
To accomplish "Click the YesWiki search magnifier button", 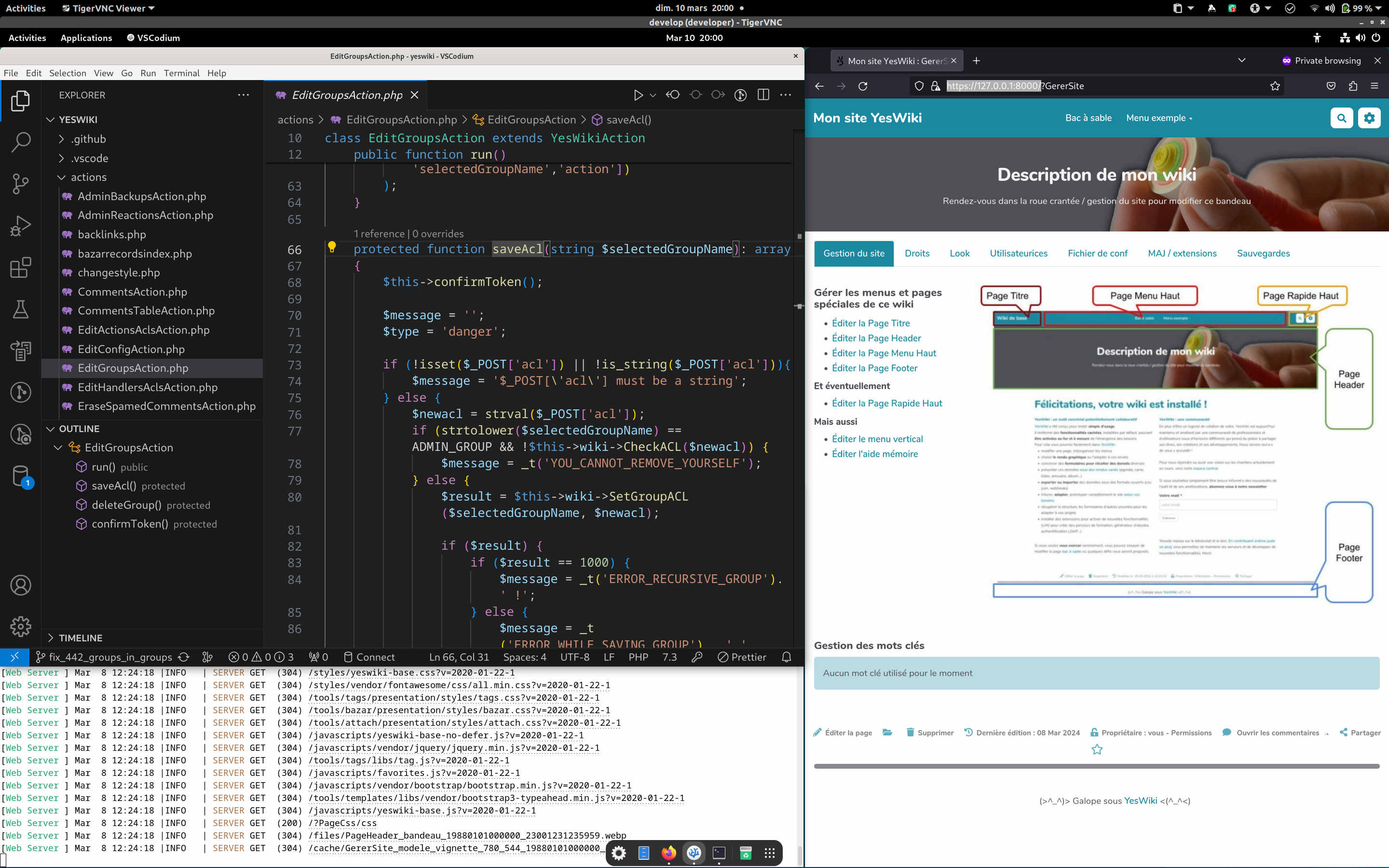I will coord(1341,118).
